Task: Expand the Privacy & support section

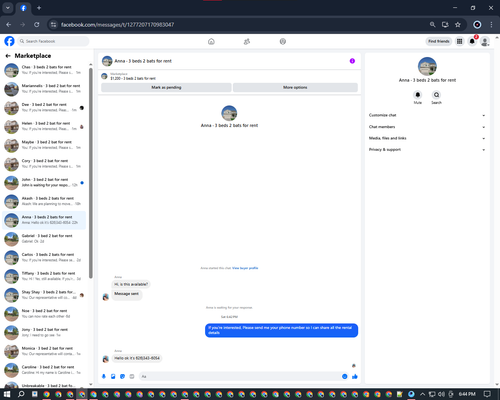Action: coord(427,150)
